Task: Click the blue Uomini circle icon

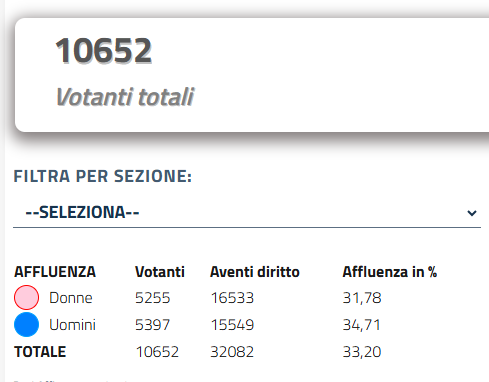Action: (x=26, y=324)
